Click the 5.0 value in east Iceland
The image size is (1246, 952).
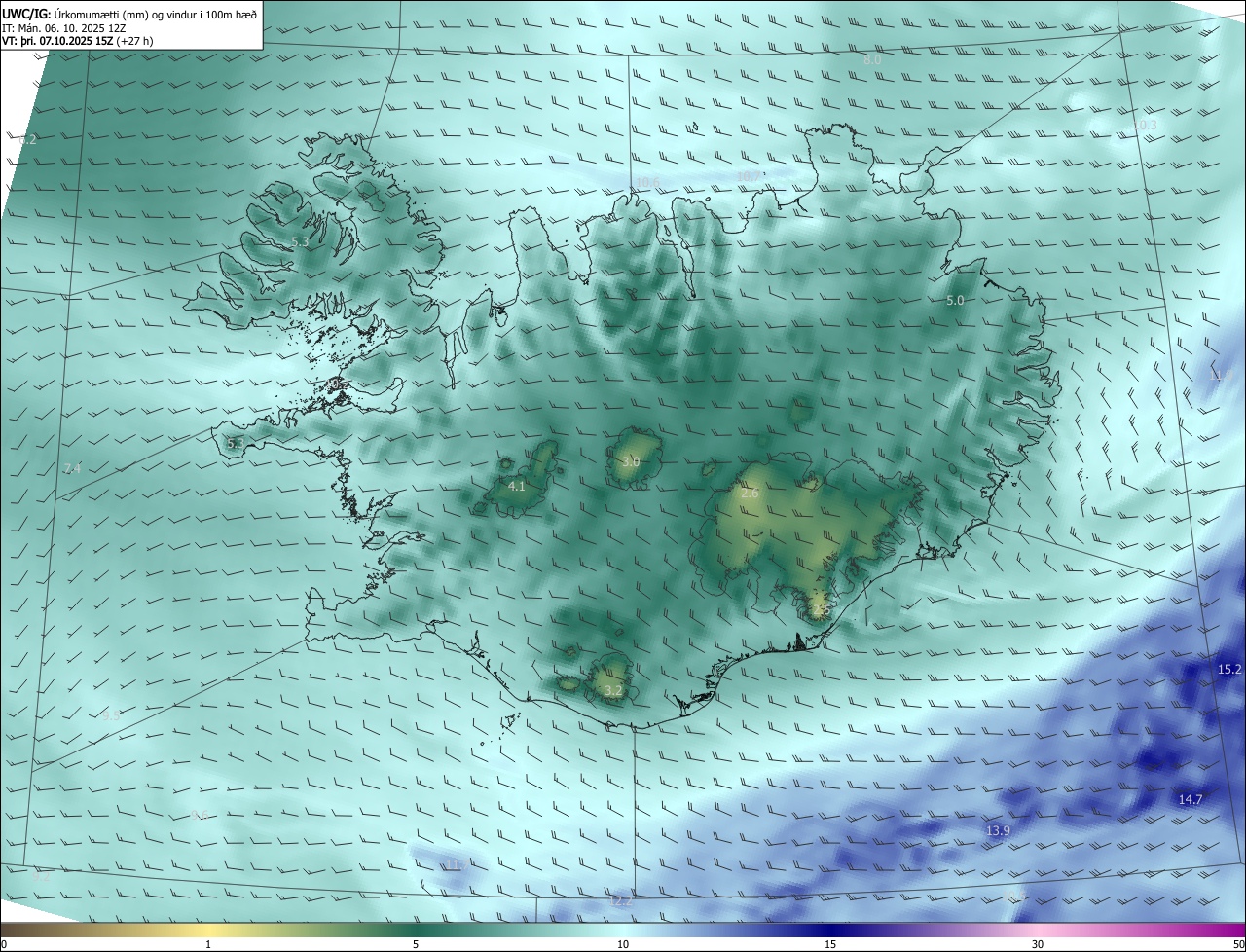(x=955, y=301)
